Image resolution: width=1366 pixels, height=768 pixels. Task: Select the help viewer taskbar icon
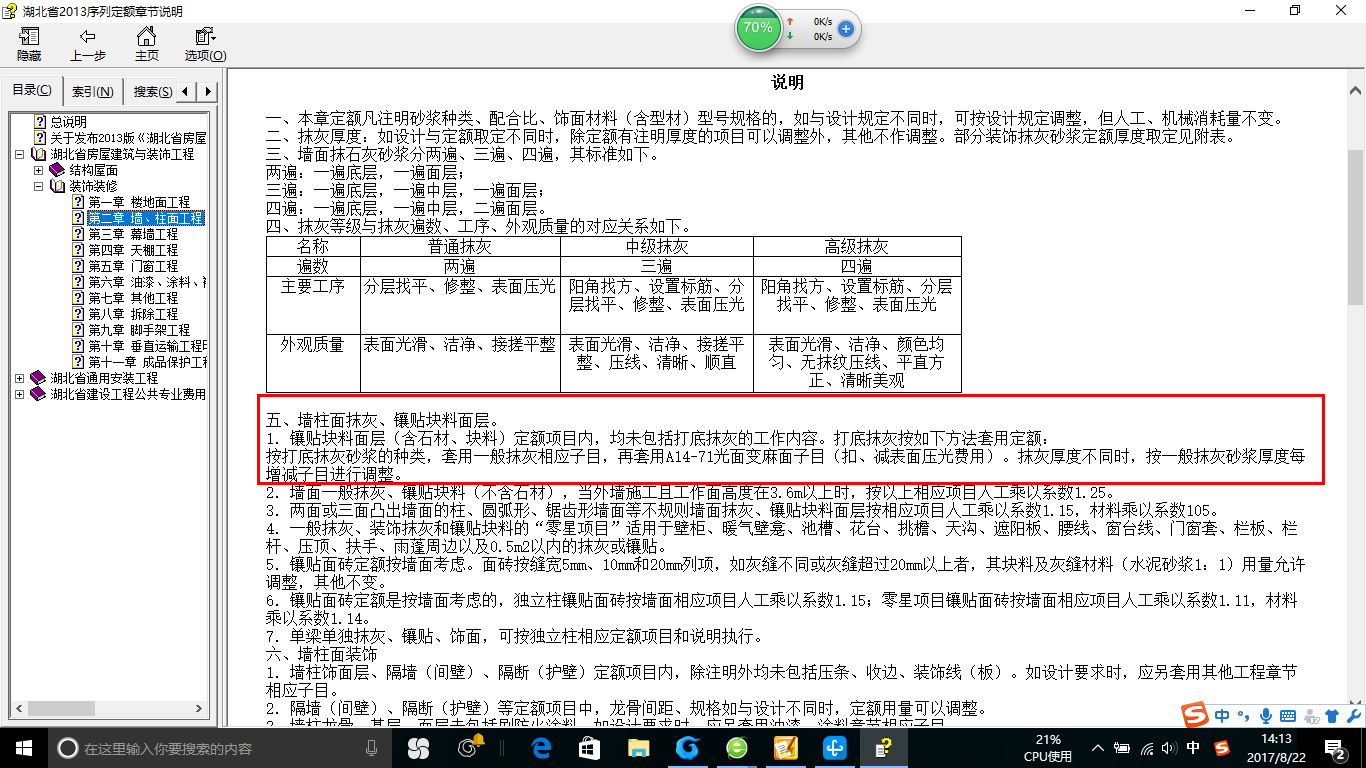tap(883, 748)
